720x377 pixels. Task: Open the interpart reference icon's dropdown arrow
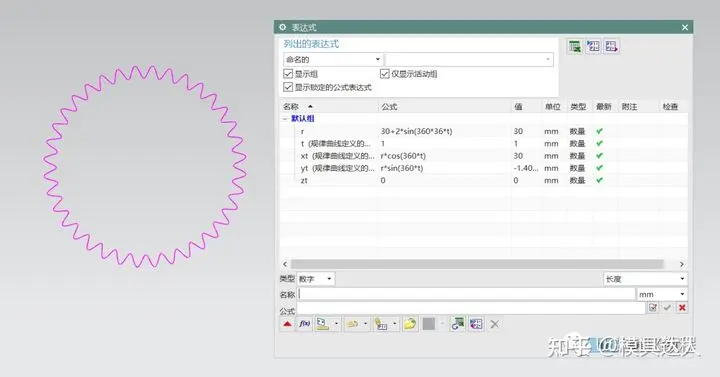pyautogui.click(x=394, y=324)
